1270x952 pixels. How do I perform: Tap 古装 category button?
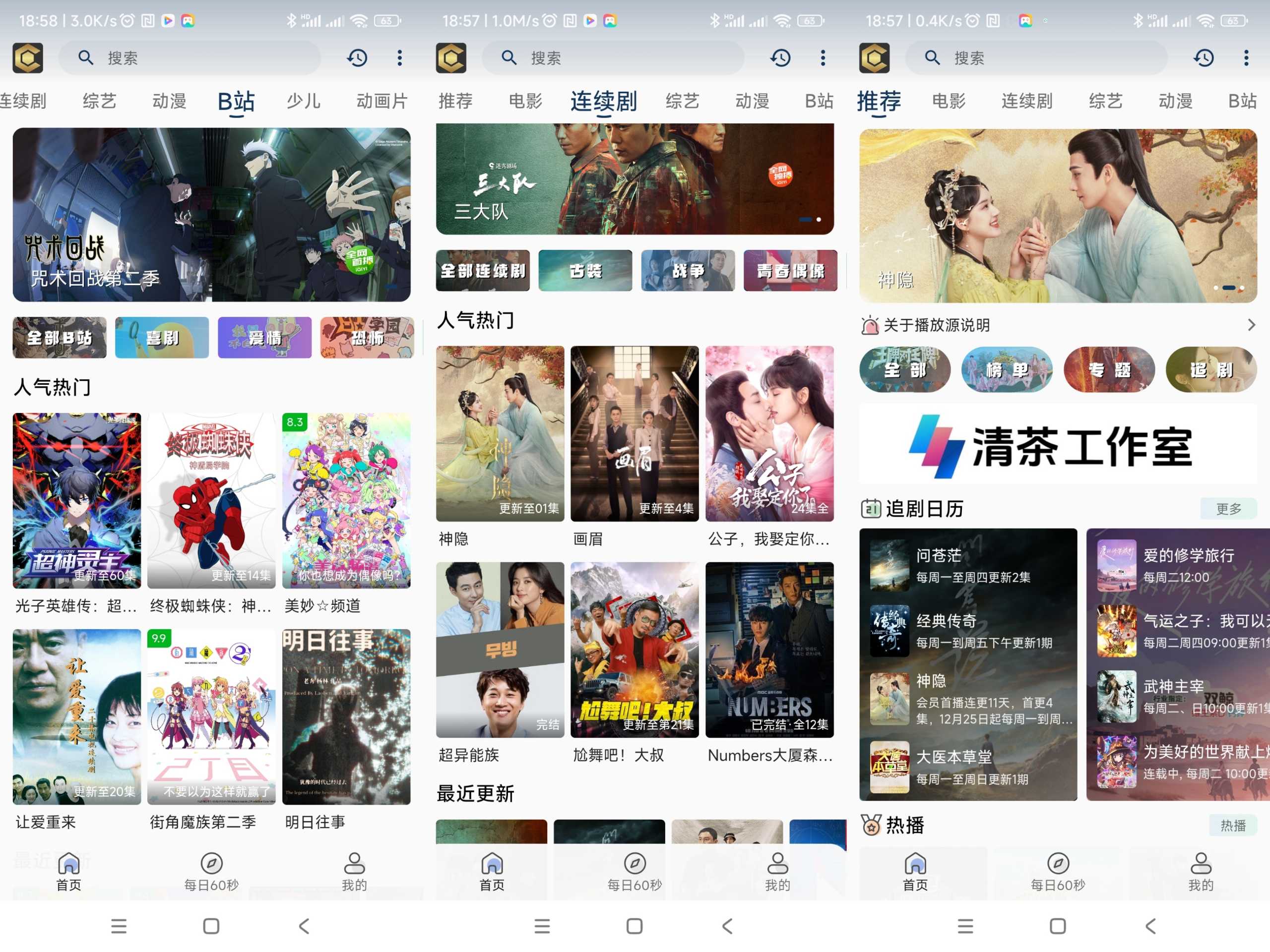click(x=585, y=270)
